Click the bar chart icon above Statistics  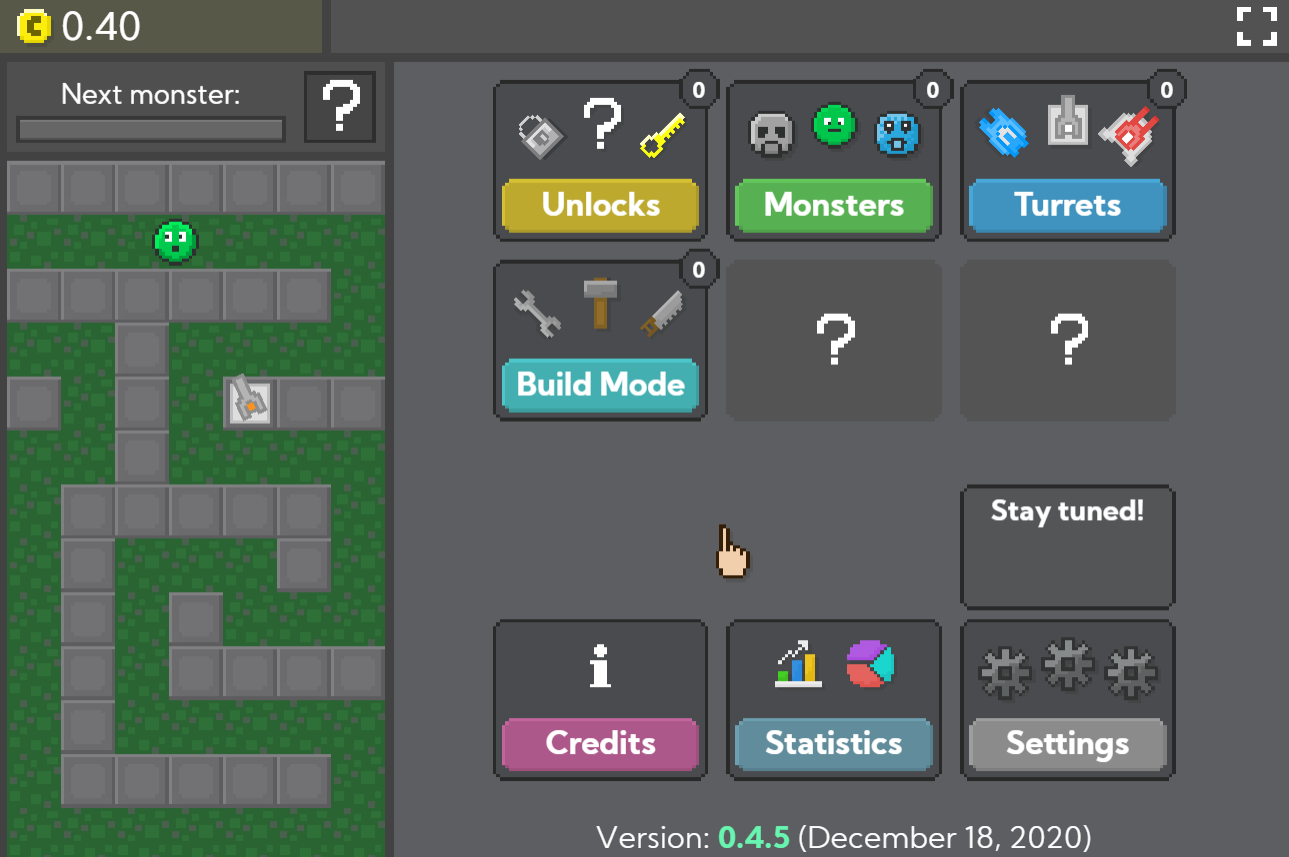point(798,665)
